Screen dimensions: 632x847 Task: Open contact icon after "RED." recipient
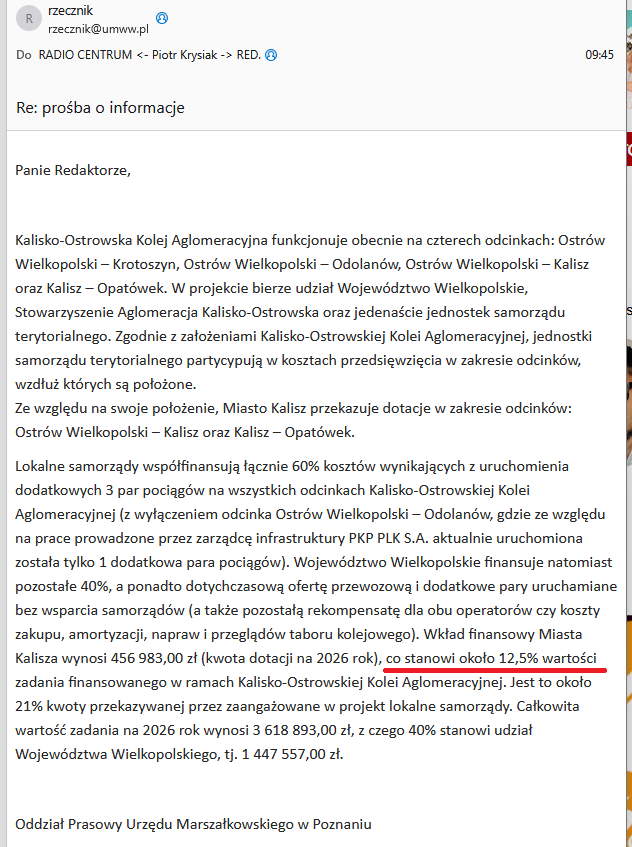point(271,55)
